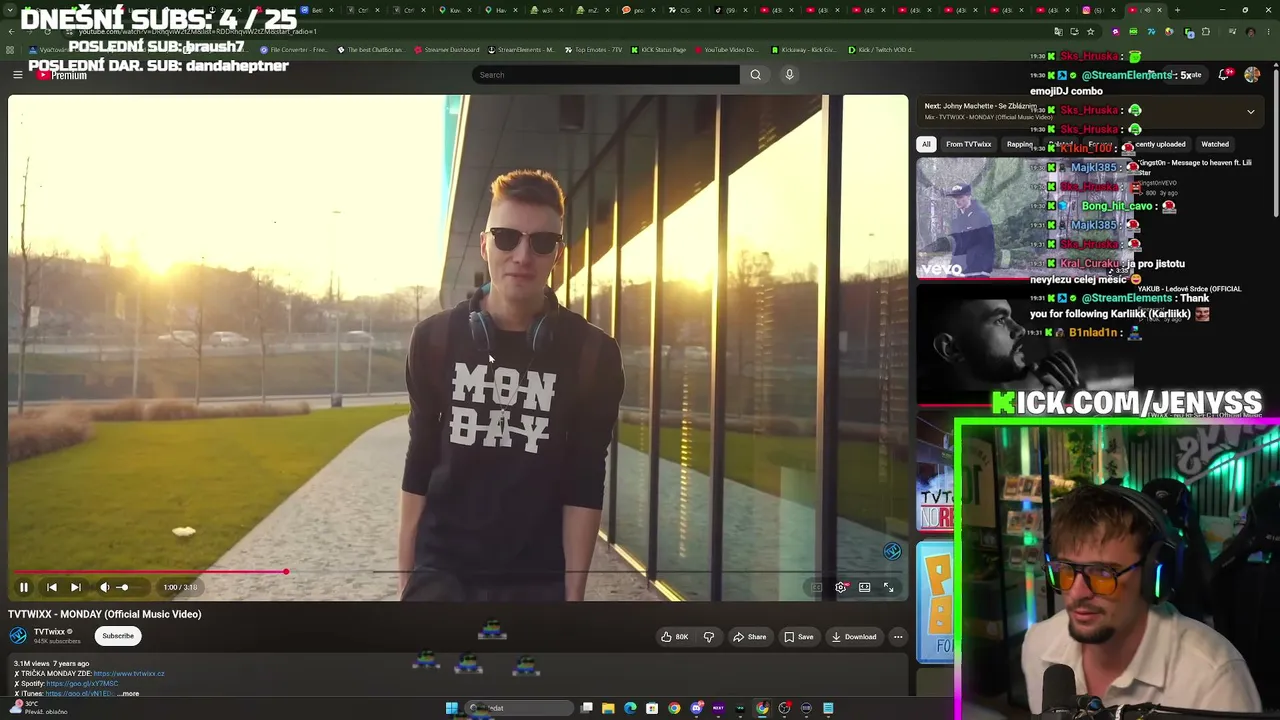Skip to the next video
This screenshot has height=720, width=1280.
(76, 587)
